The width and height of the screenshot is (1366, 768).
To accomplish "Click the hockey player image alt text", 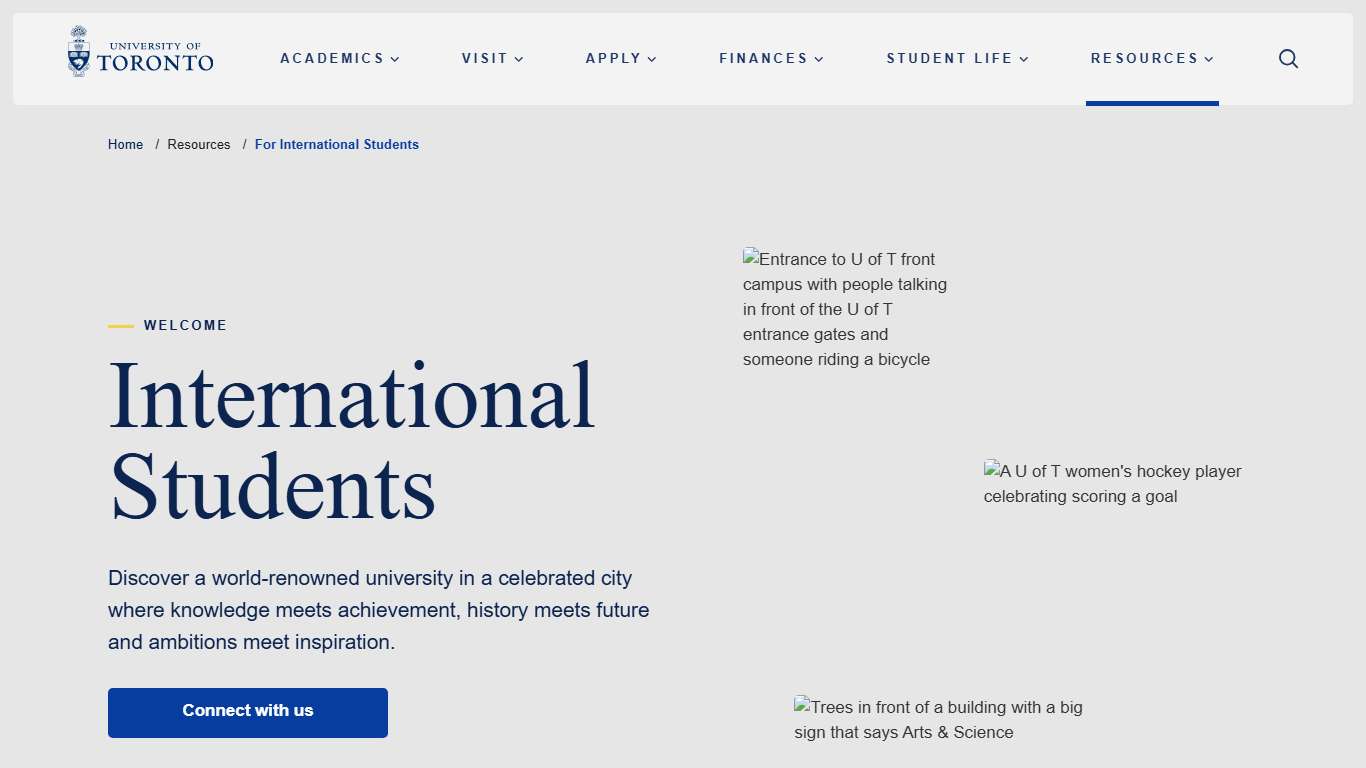I will [x=1112, y=483].
